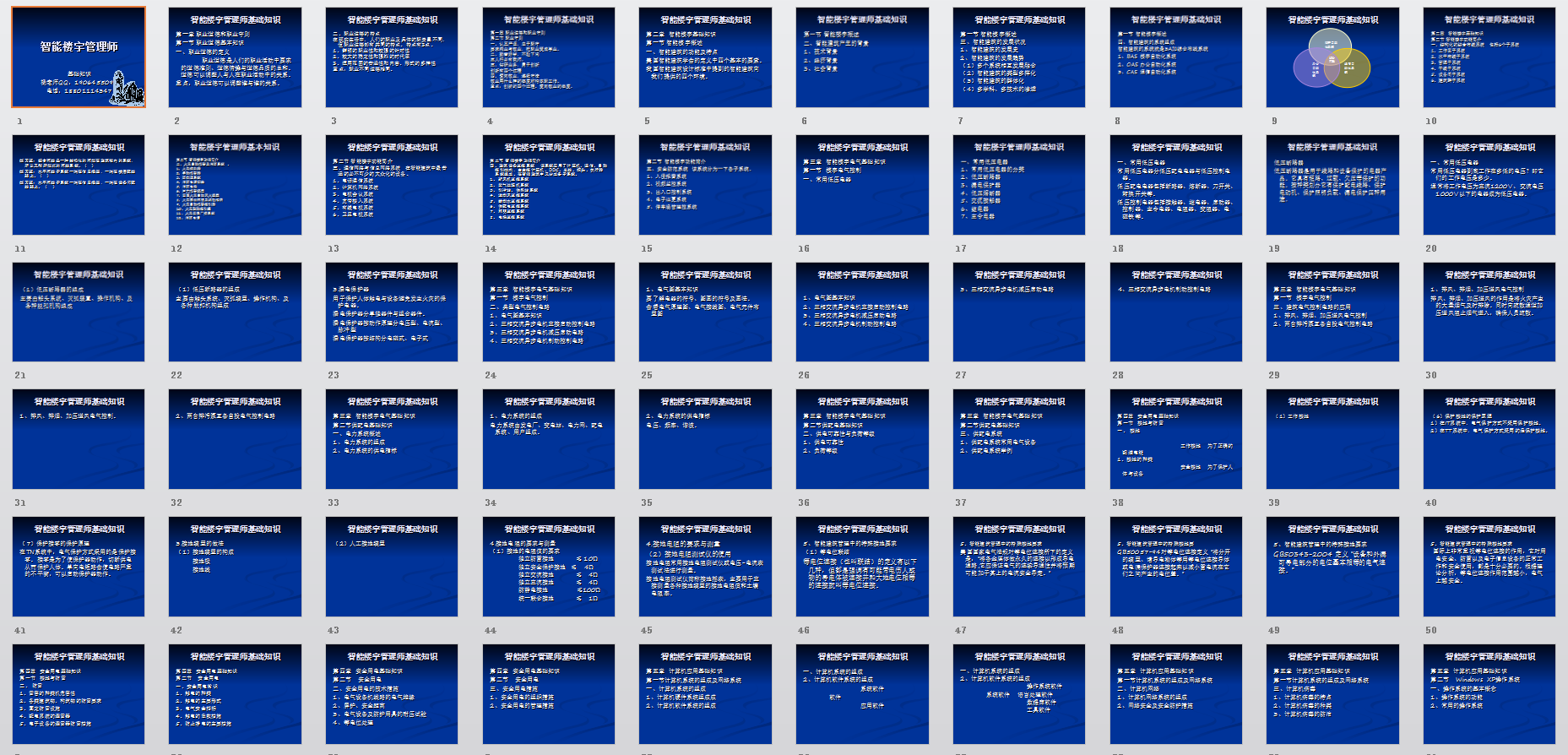Select slide 33 thumbnail
The image size is (1568, 755).
pyautogui.click(x=392, y=439)
